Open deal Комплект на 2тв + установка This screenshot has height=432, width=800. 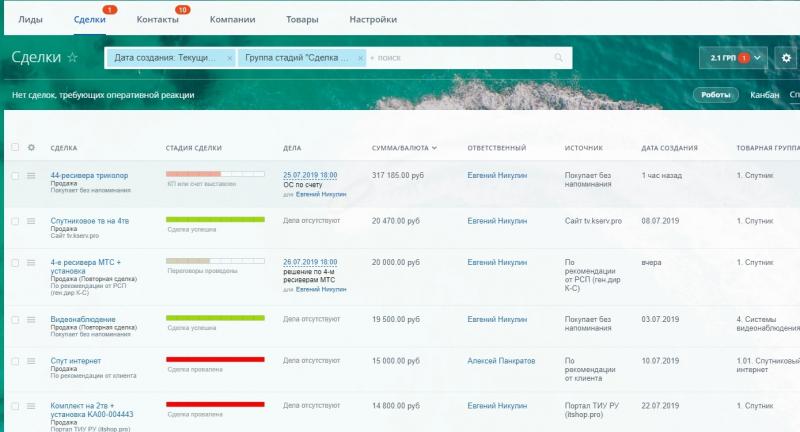[92, 410]
